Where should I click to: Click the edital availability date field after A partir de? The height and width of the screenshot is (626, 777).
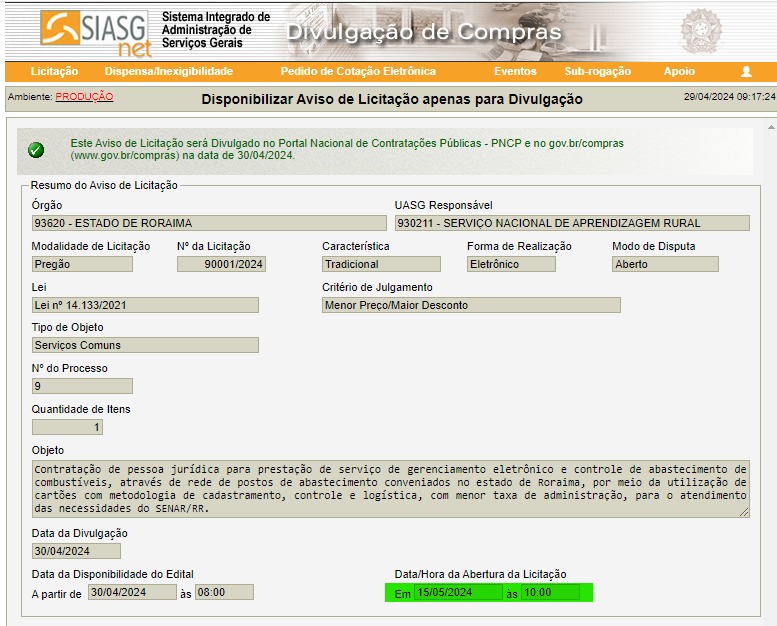tap(132, 592)
